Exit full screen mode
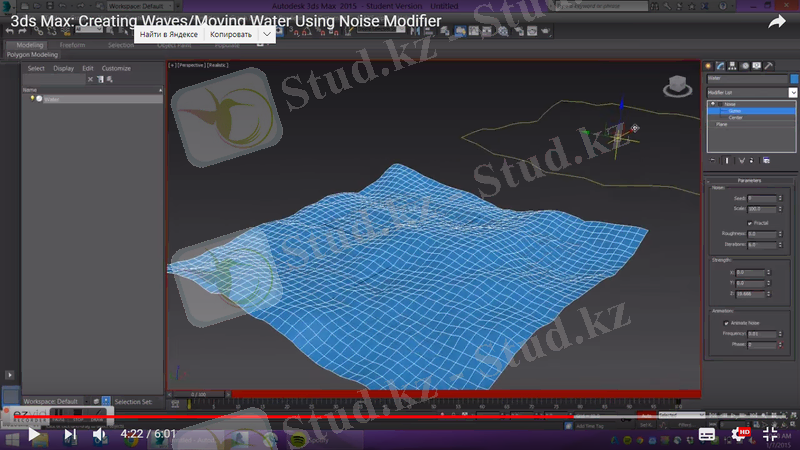This screenshot has width=800, height=450. (771, 435)
